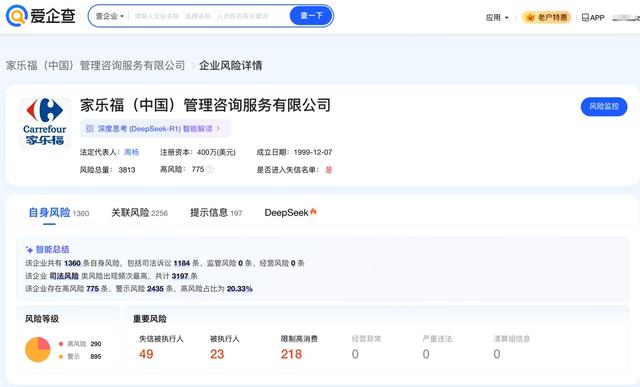
Task: Click the blurred user account name
Action: pyautogui.click(x=625, y=18)
